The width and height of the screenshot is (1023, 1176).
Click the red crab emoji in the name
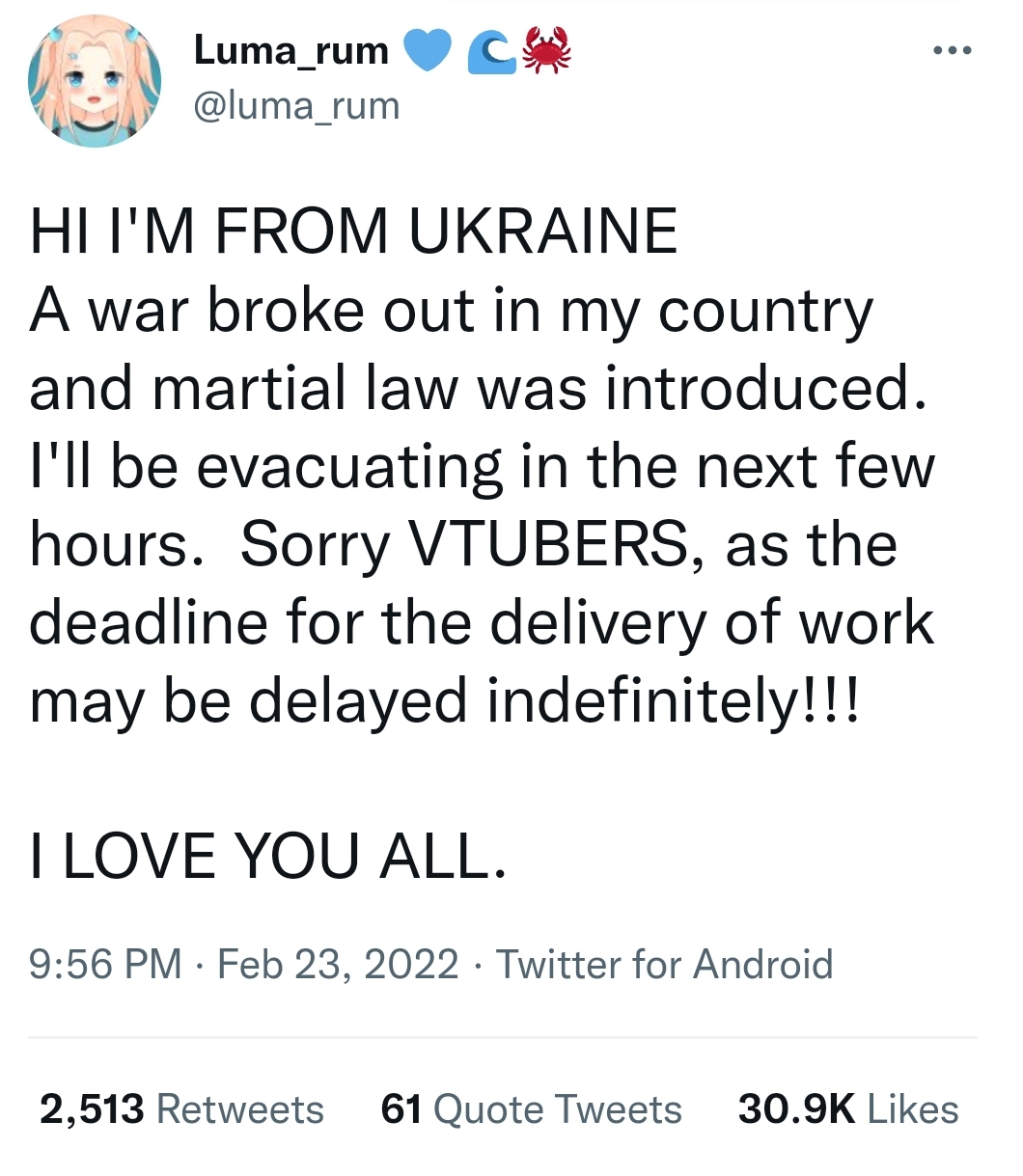(x=545, y=51)
